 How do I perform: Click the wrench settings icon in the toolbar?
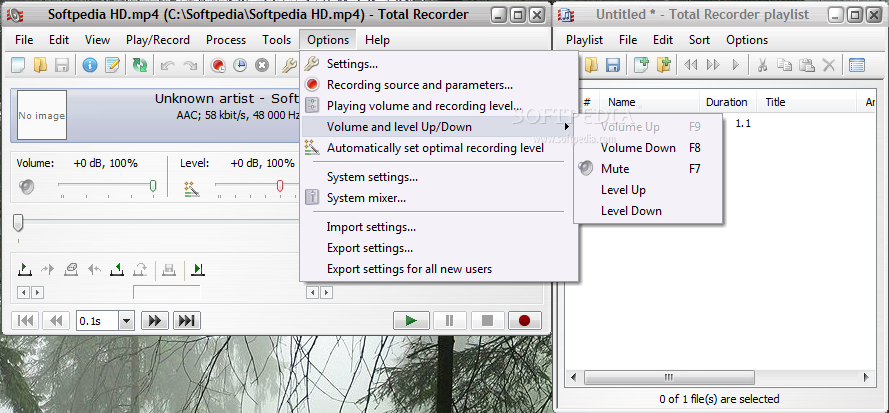[289, 65]
